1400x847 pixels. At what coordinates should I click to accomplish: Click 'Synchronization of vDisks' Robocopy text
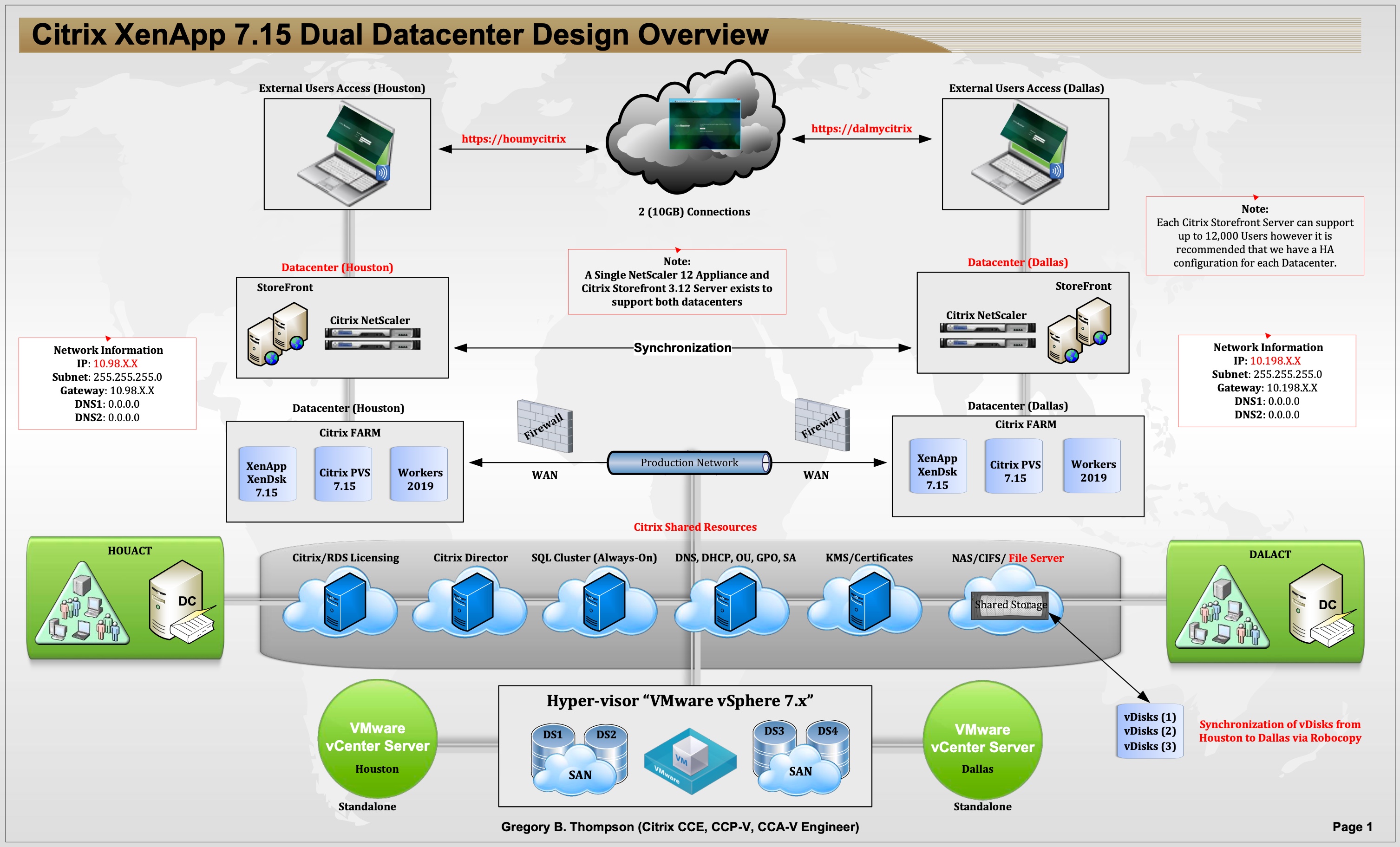[1280, 731]
